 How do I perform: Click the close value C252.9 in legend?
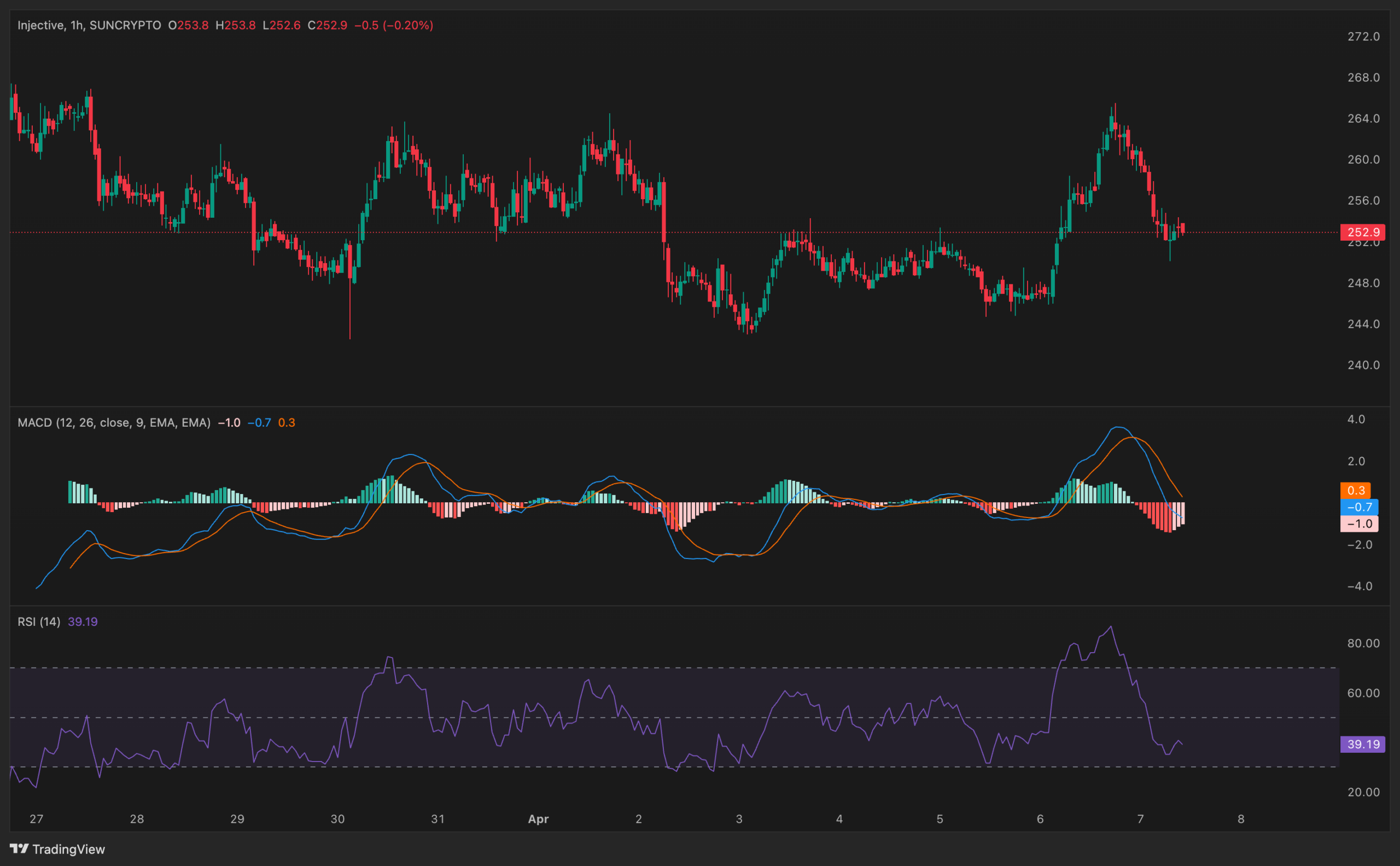[x=326, y=25]
